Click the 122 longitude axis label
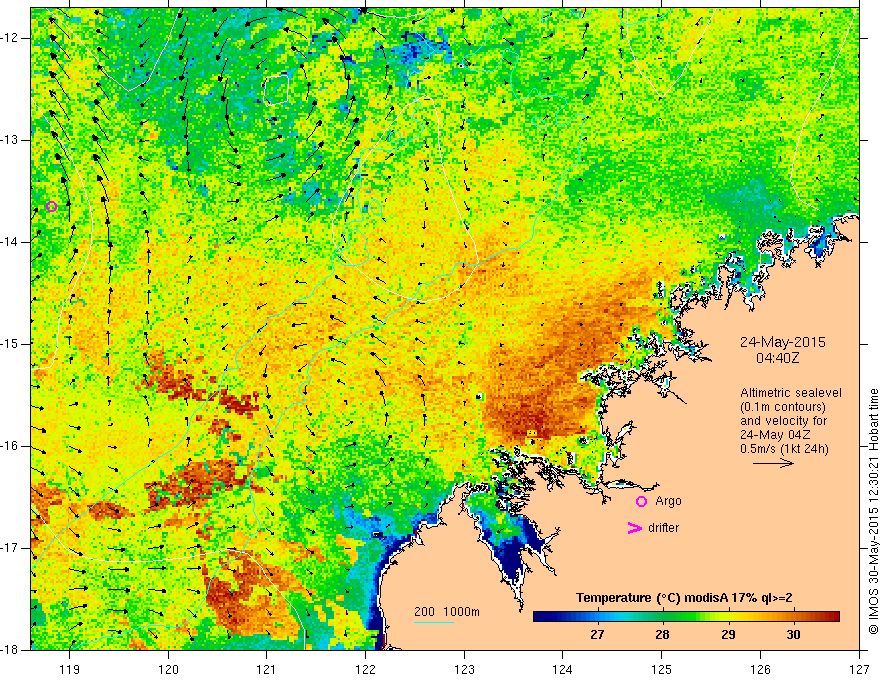The width and height of the screenshot is (880, 680). tap(365, 669)
